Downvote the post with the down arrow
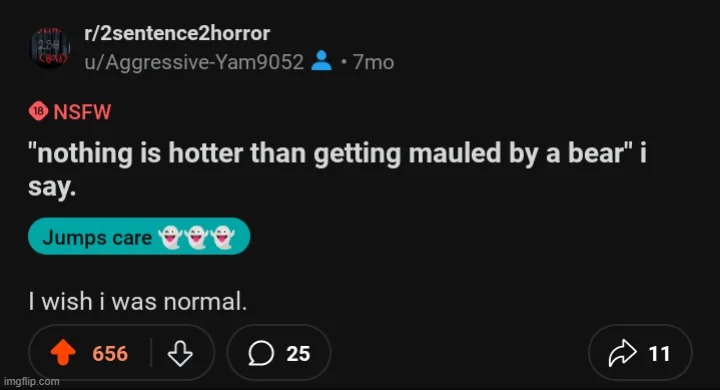The image size is (720, 390). point(180,353)
